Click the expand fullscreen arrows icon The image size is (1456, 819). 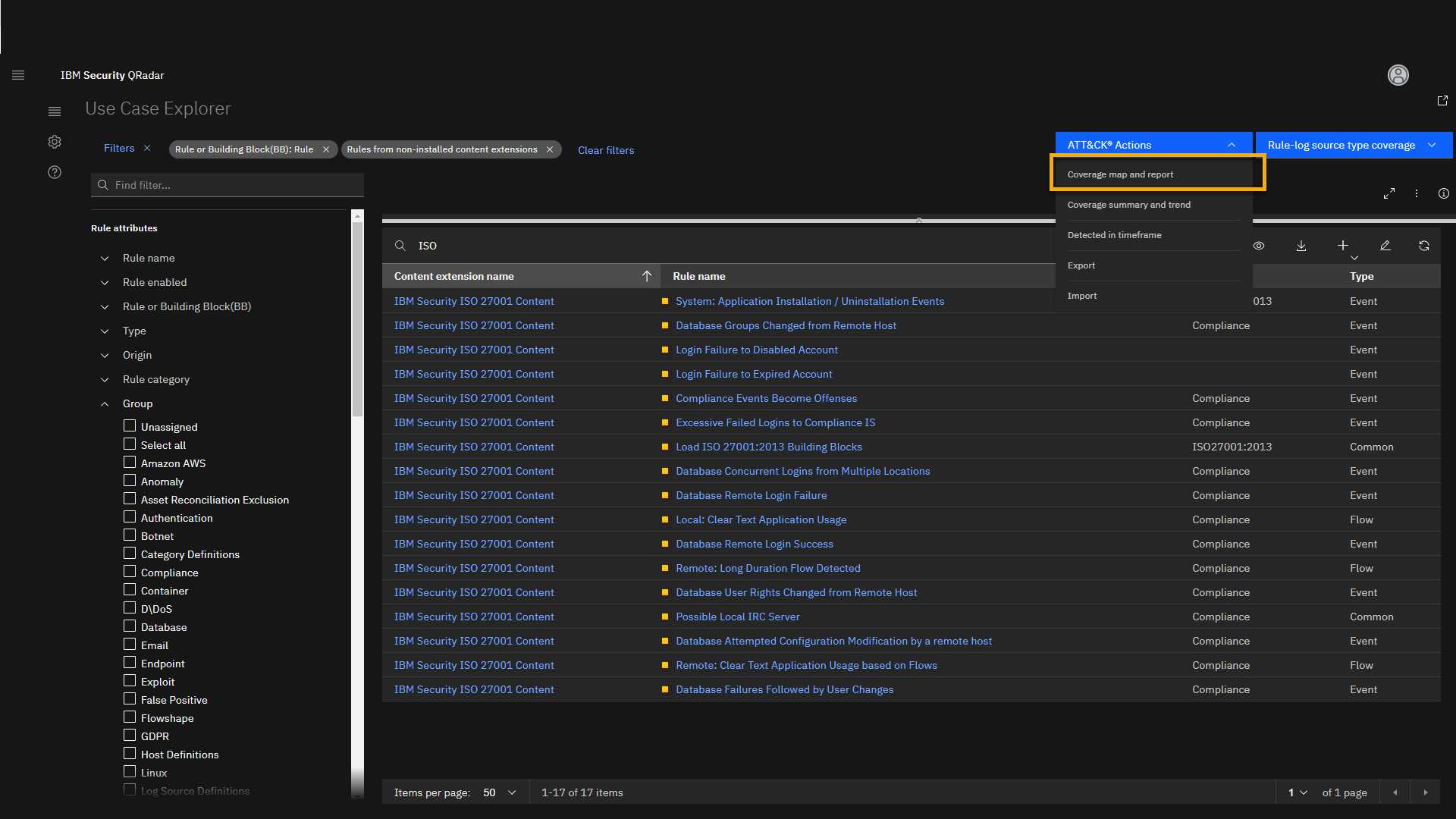pos(1389,194)
